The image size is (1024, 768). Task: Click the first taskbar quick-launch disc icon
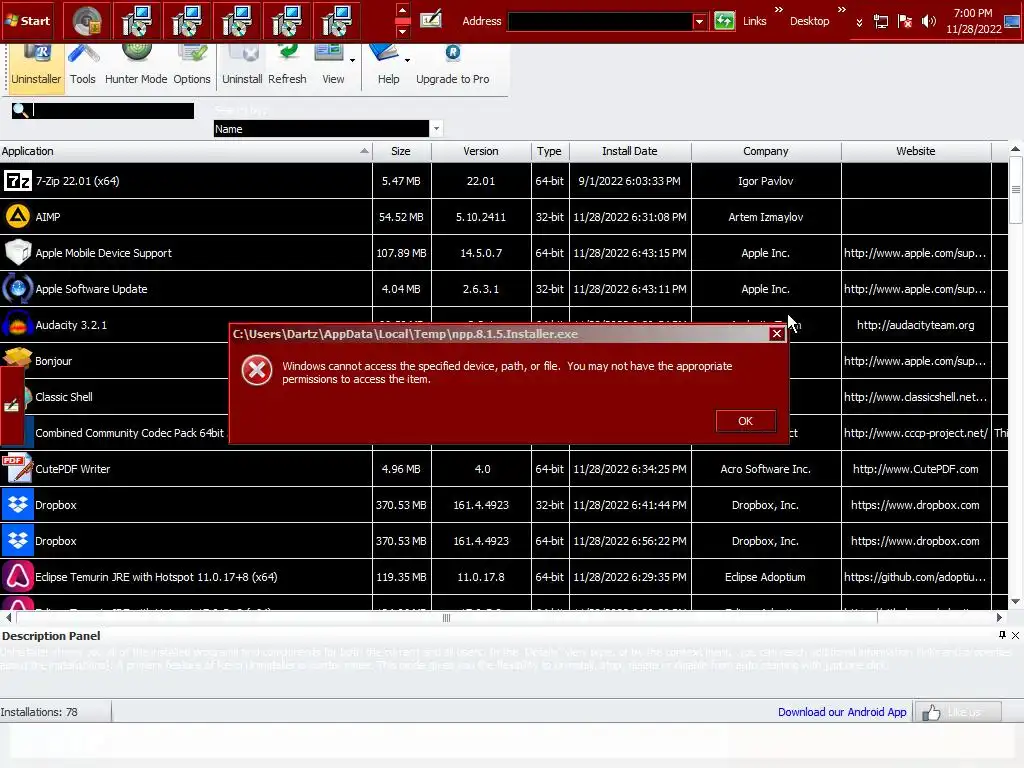point(87,21)
